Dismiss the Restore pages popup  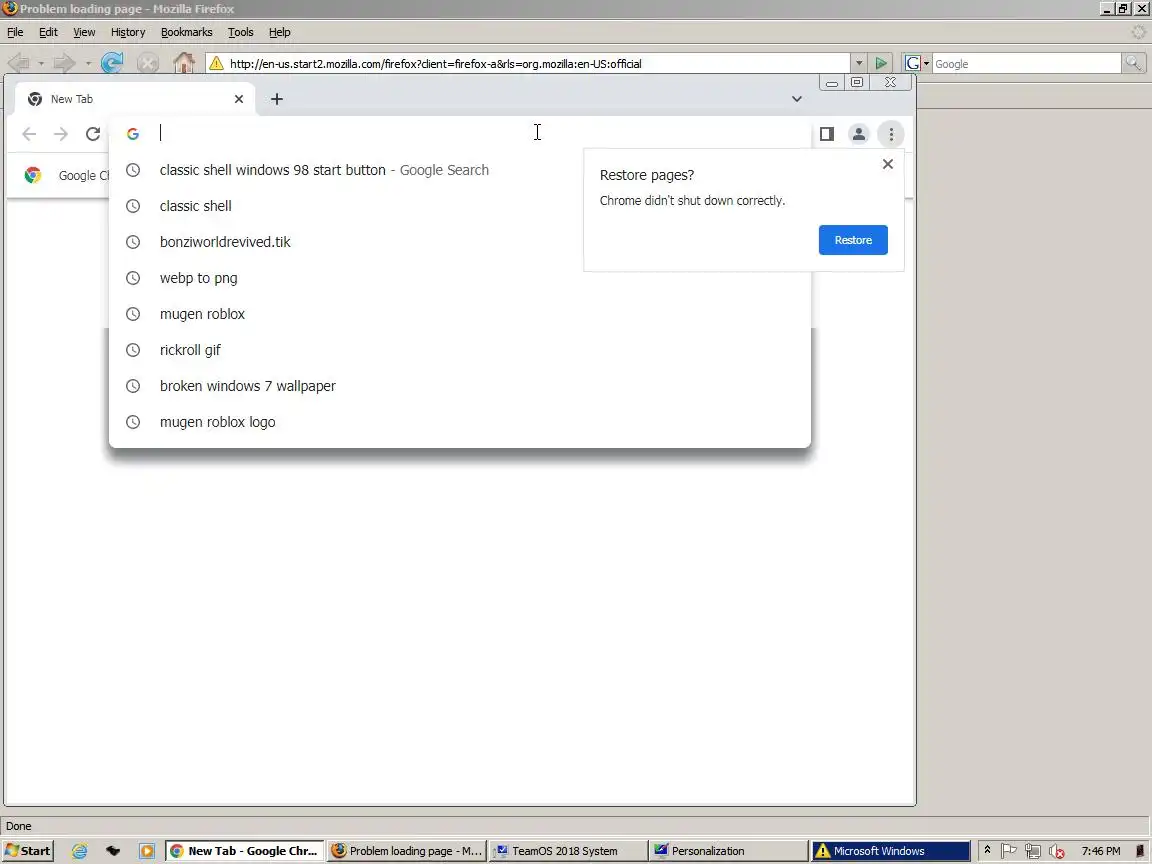click(x=888, y=164)
